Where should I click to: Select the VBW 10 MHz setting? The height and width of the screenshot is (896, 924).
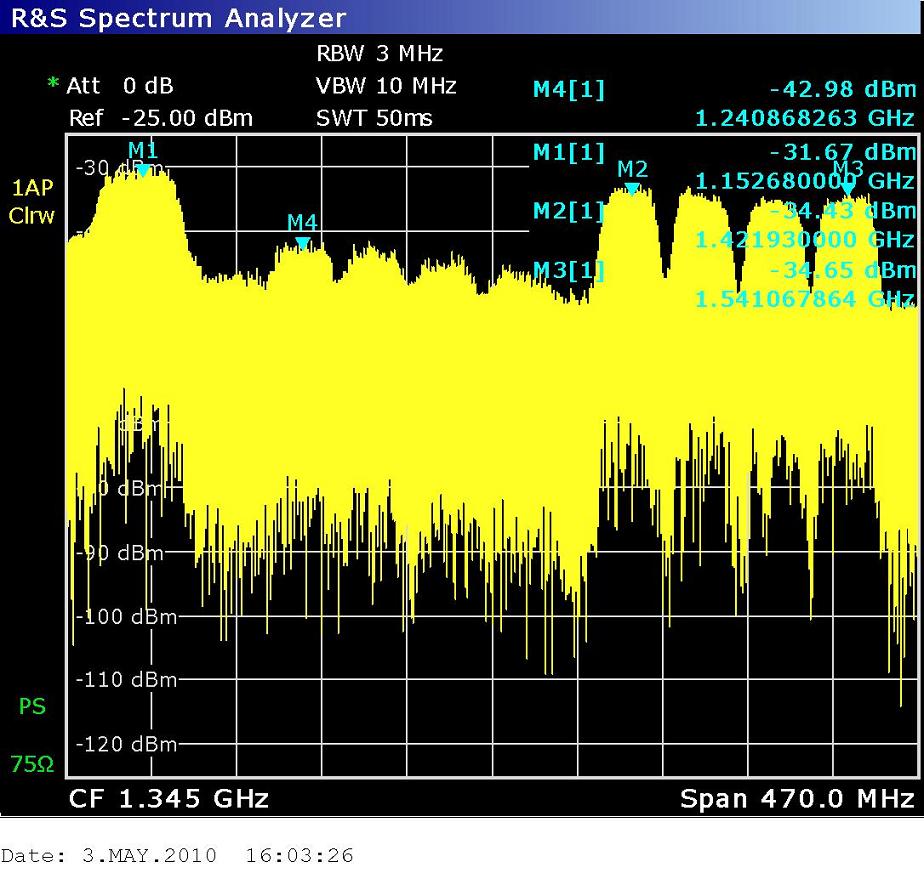[x=385, y=86]
